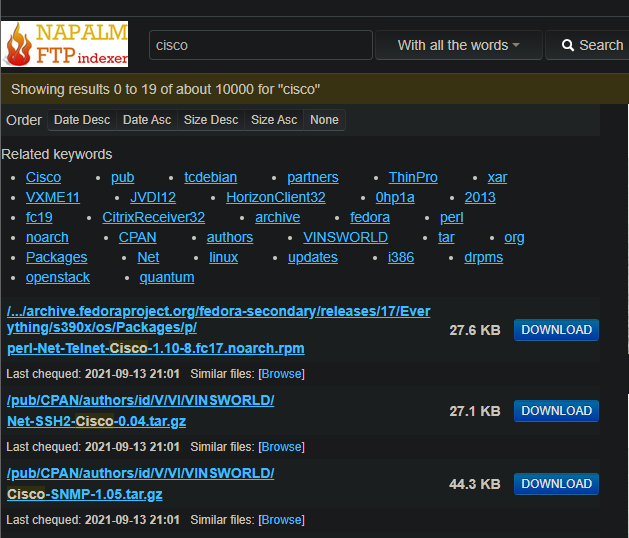
Task: Open the updates keyword link
Action: 312,258
